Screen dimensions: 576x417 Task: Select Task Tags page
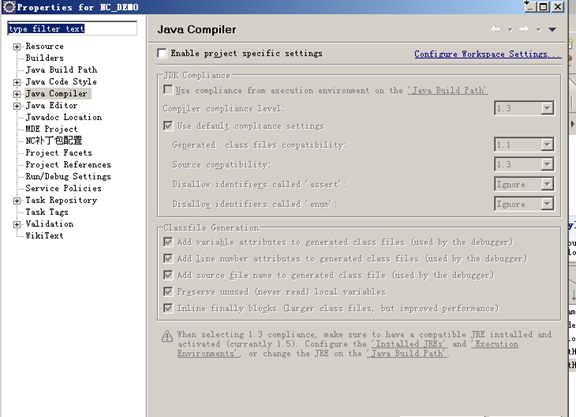[x=47, y=212]
